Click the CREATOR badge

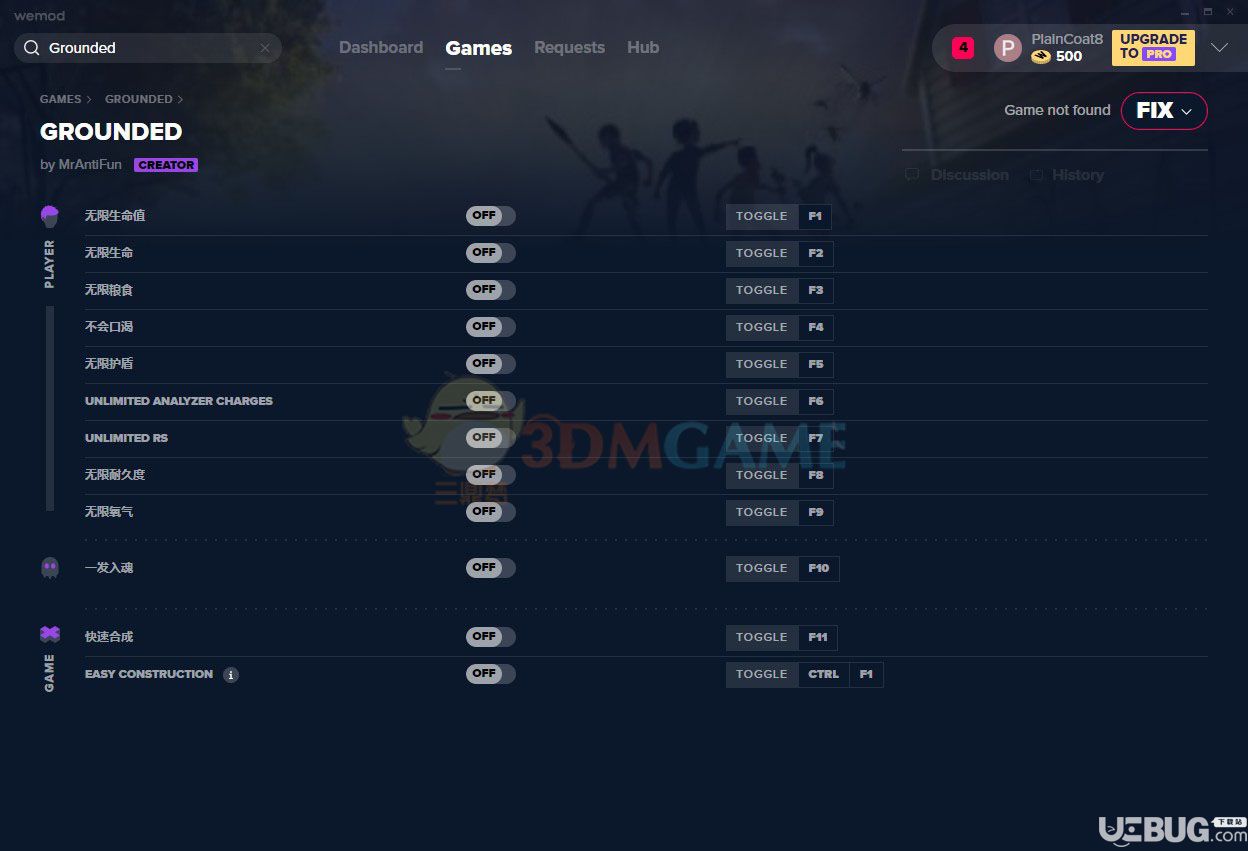(x=166, y=165)
